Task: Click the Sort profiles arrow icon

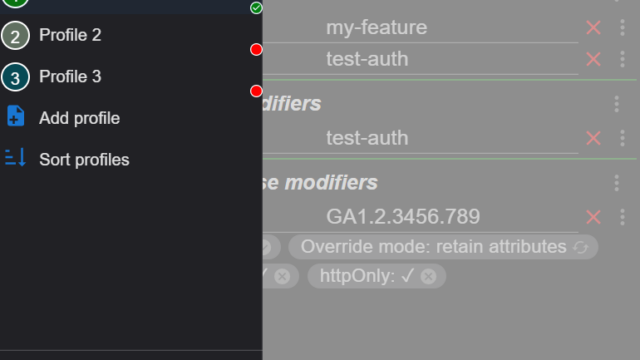Action: pyautogui.click(x=16, y=158)
